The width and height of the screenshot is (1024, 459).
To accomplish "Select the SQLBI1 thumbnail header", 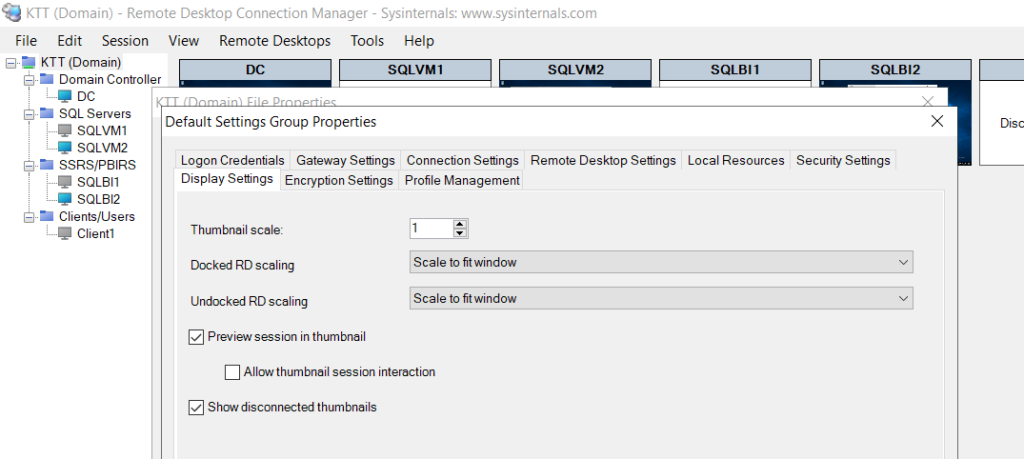I will click(735, 70).
